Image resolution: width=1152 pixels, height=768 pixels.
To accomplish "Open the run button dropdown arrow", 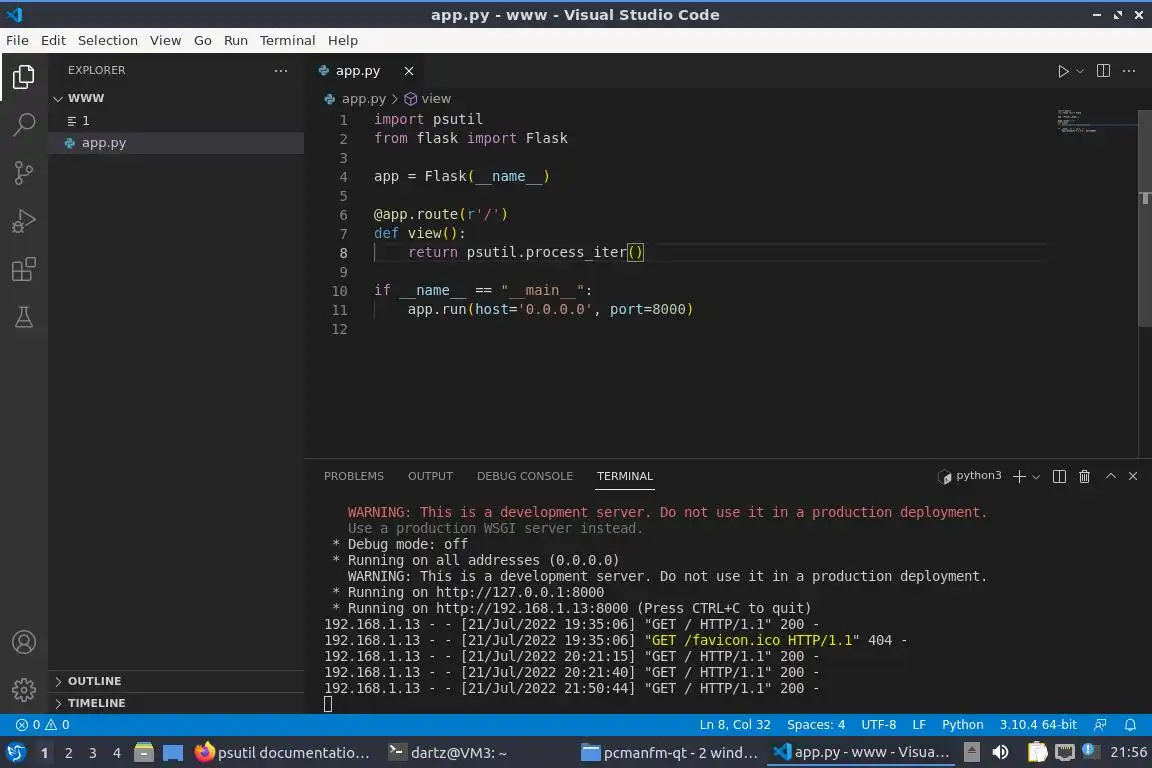I will (1080, 71).
